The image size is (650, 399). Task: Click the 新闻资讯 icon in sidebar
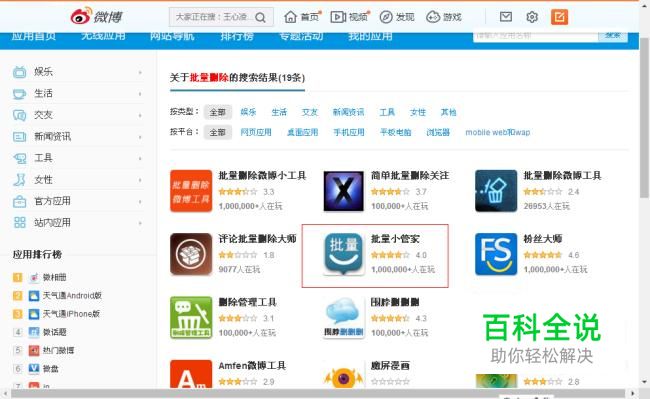(19, 136)
